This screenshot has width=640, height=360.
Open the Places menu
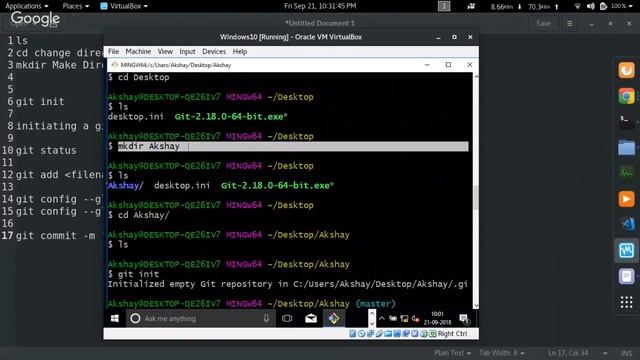(76, 6)
